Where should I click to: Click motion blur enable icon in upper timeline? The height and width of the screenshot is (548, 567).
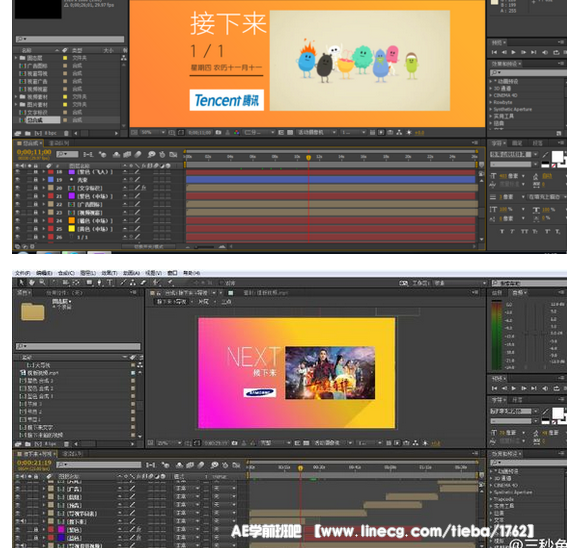138,155
